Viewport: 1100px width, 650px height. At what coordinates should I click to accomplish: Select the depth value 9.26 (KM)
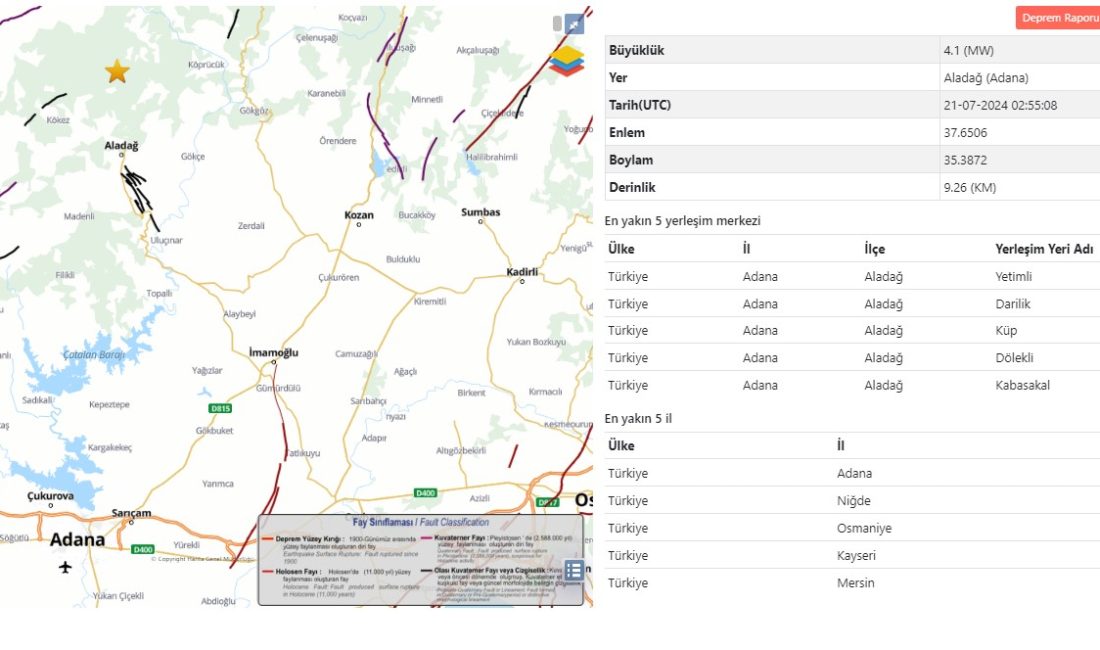[970, 187]
